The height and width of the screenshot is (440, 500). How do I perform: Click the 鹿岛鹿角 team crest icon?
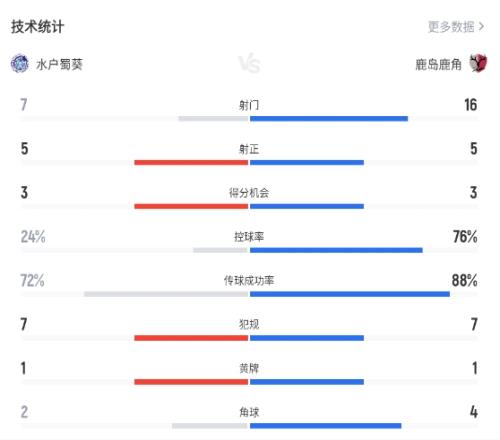pos(478,63)
